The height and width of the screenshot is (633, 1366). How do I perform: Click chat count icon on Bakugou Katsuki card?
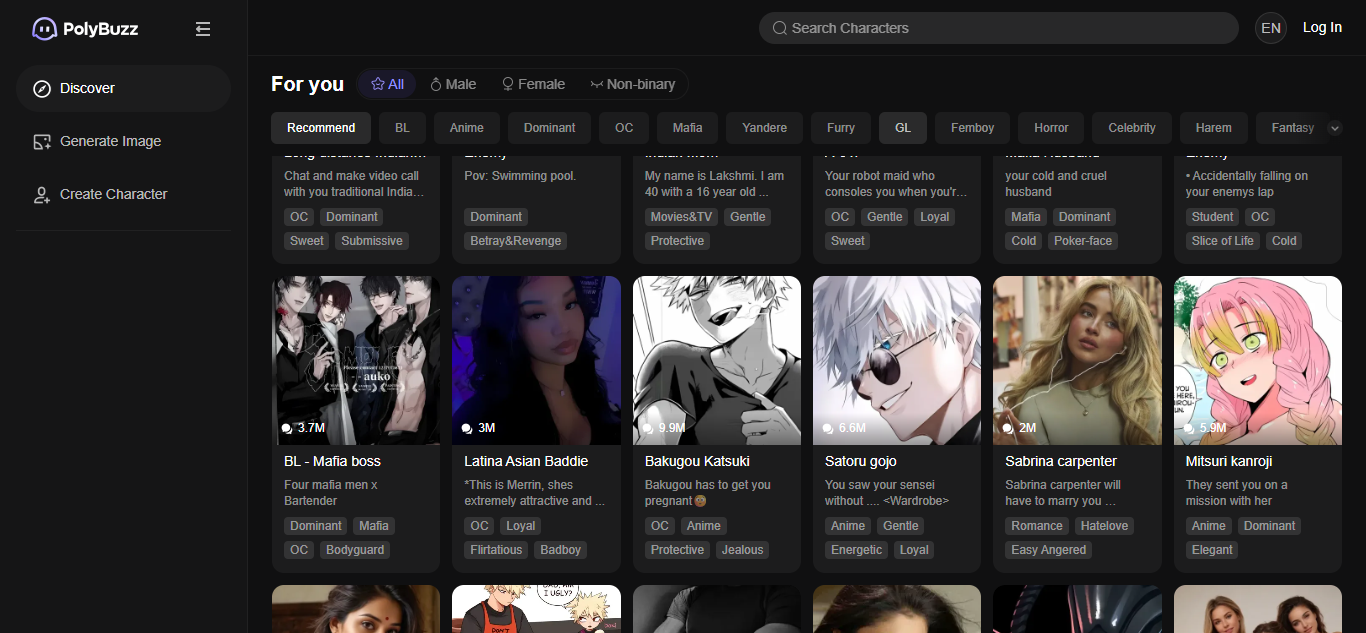648,428
